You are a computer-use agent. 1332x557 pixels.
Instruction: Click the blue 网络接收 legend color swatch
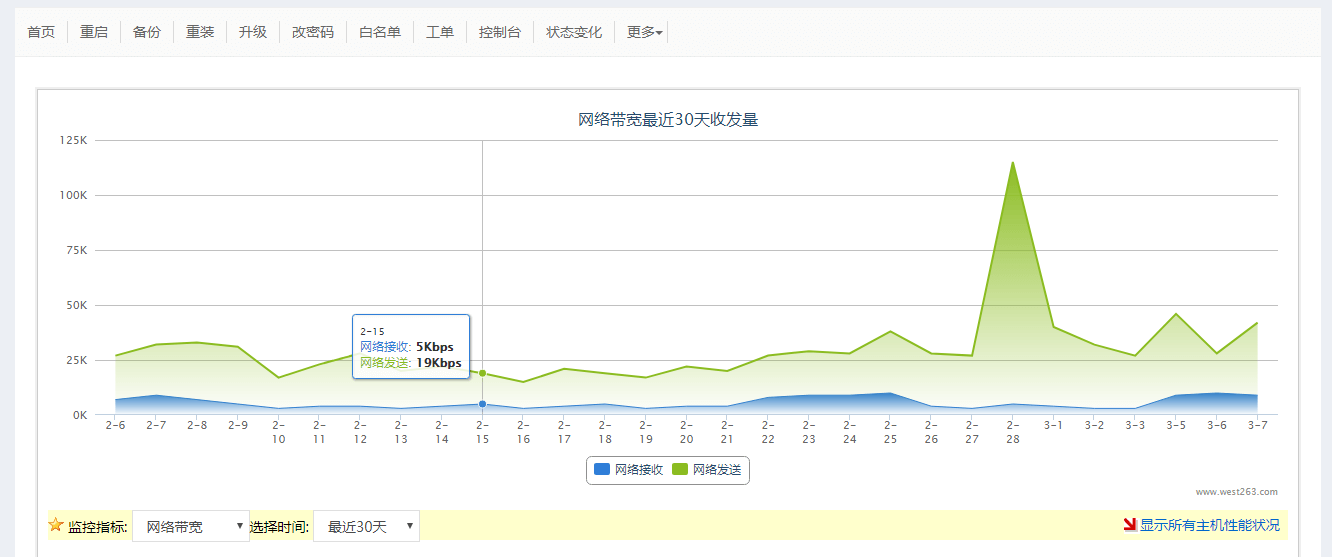click(x=602, y=469)
